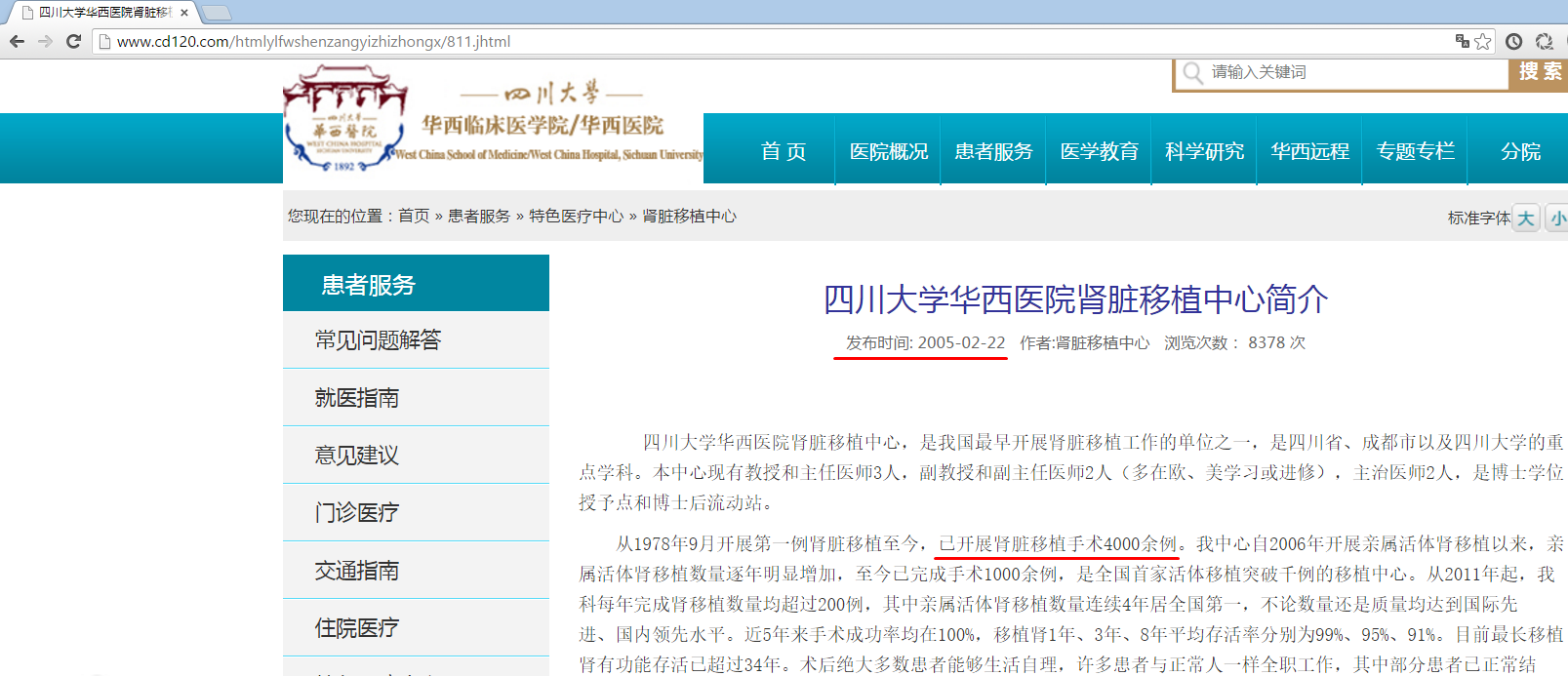Viewport: 1568px width, 676px height.
Task: Open 交通指南 in the sidebar
Action: (x=356, y=570)
